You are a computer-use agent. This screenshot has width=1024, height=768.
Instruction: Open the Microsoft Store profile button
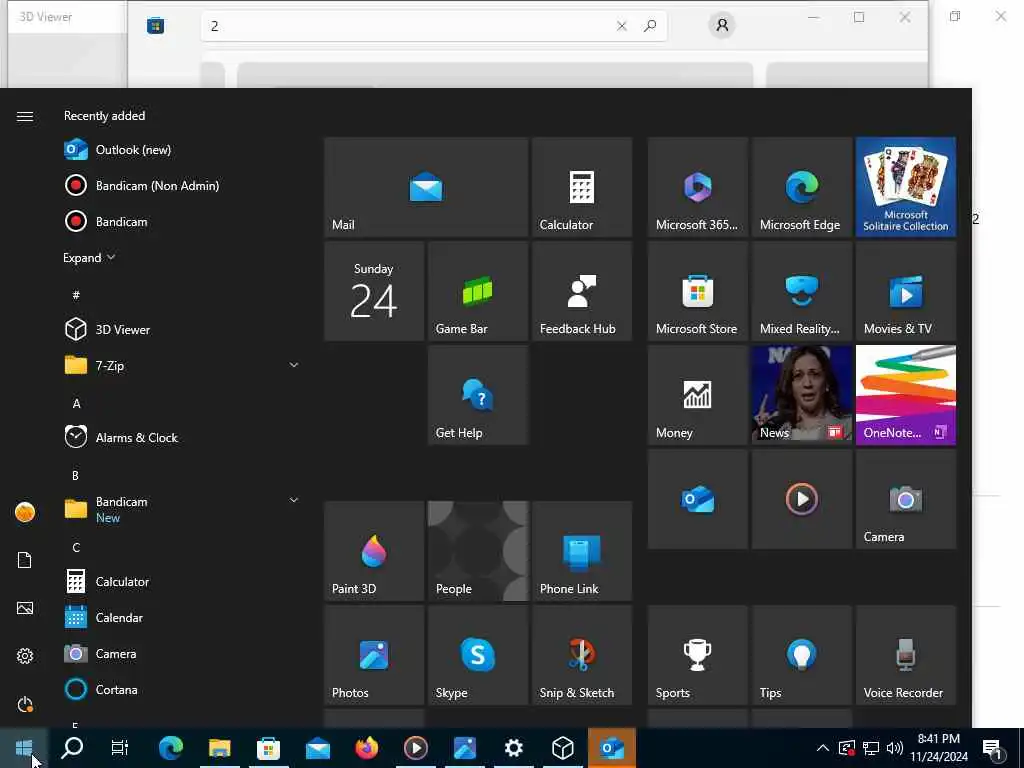722,25
